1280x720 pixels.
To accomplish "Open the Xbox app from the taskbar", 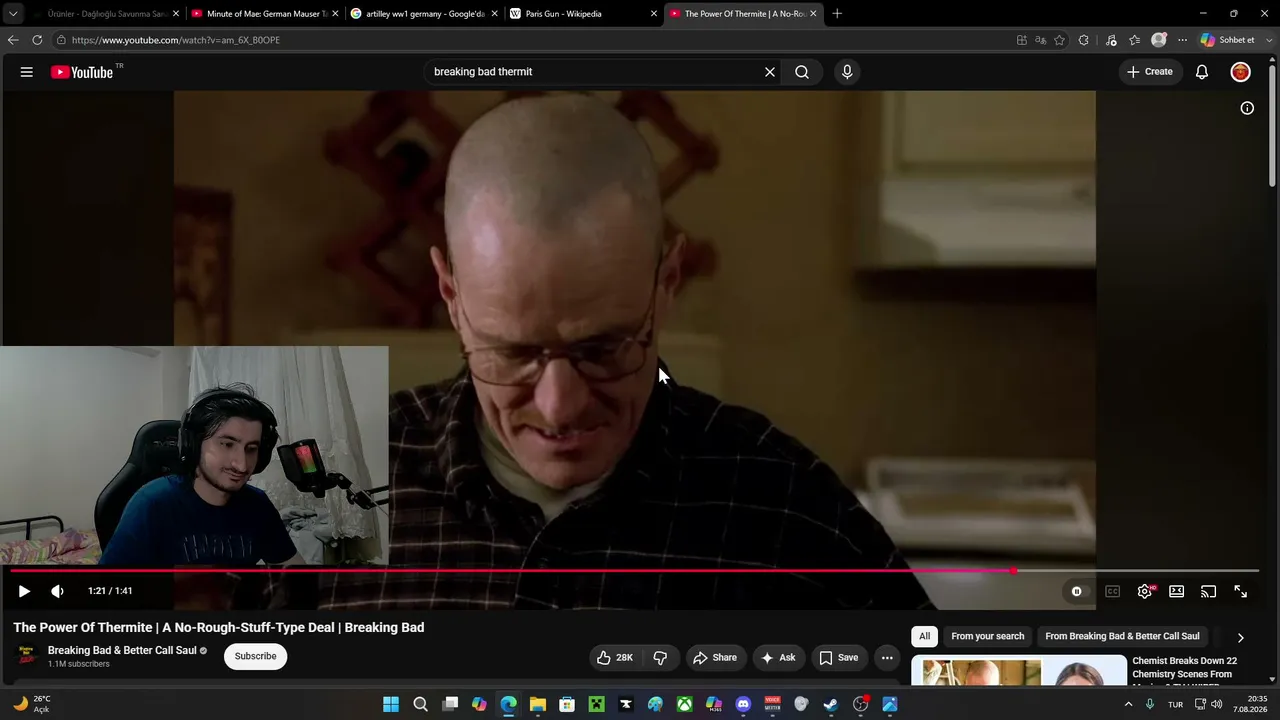I will tap(684, 704).
